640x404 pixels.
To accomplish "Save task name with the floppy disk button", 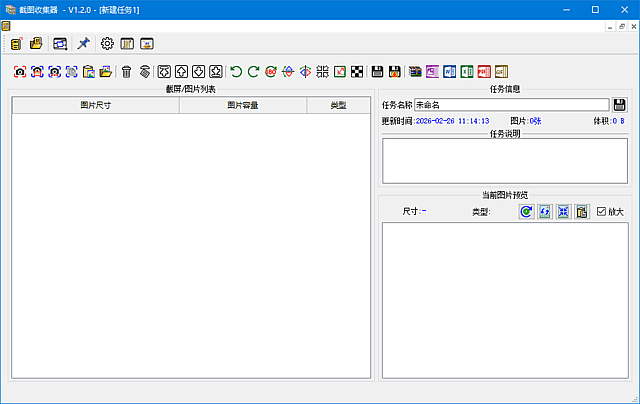I will coord(620,105).
